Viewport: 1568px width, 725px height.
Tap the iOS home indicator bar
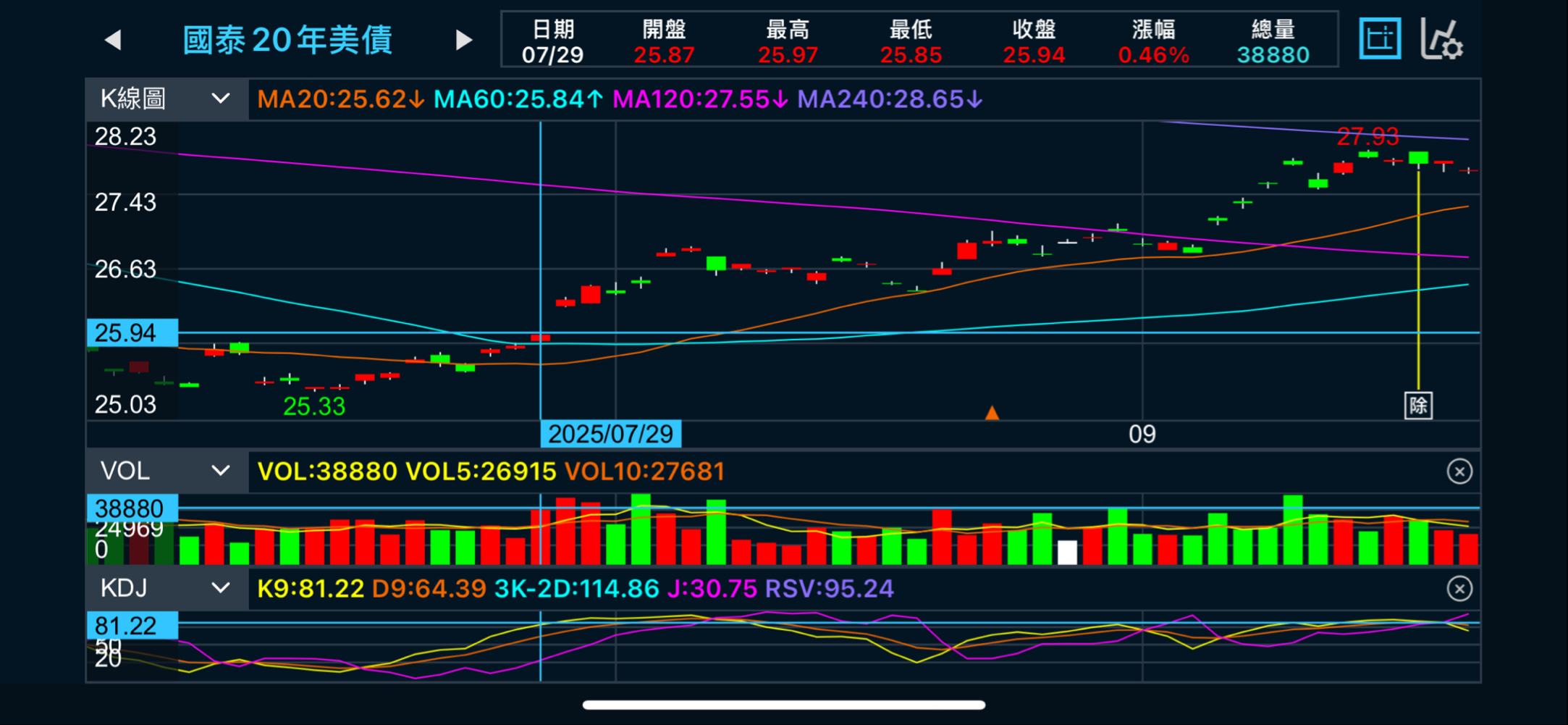pos(784,705)
